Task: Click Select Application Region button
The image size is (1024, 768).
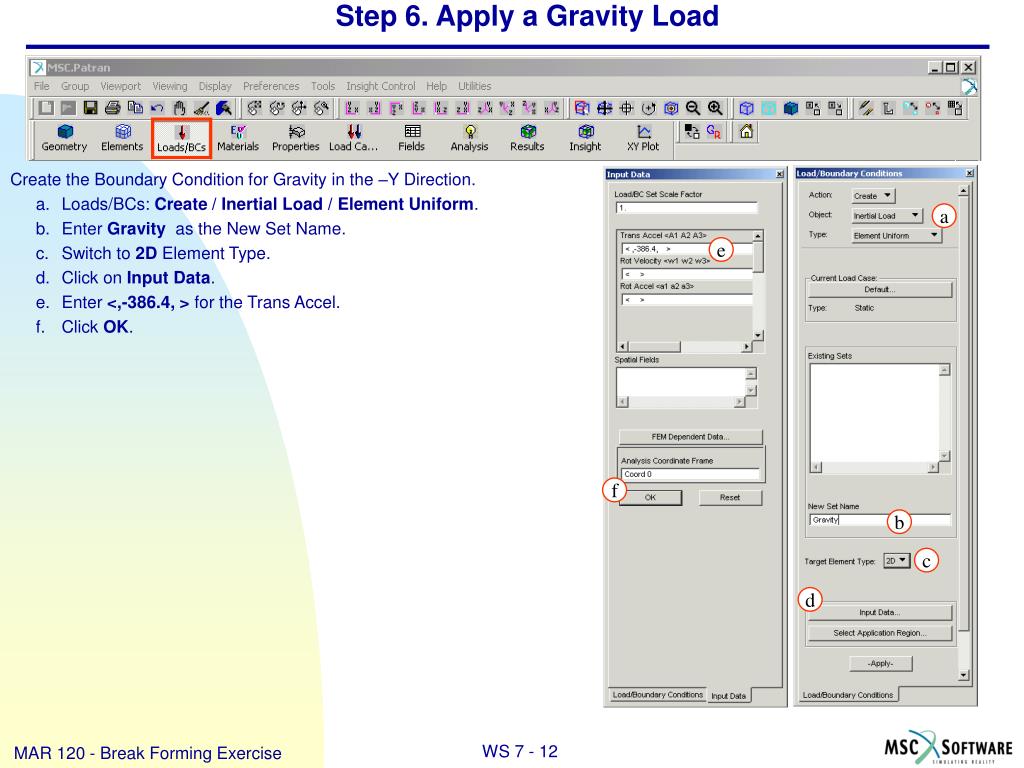Action: tap(880, 633)
